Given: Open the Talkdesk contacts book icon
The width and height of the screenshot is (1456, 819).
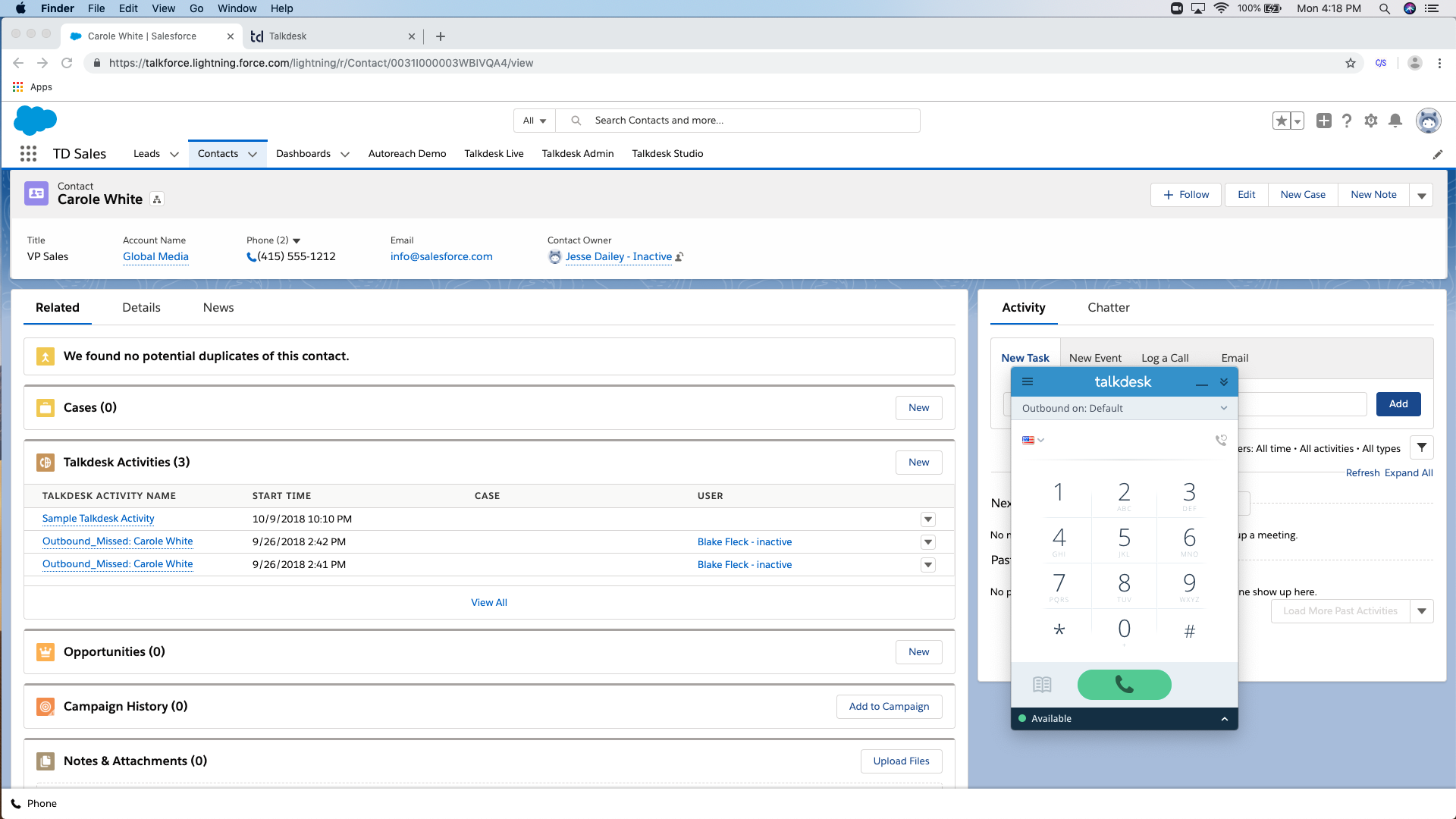Looking at the screenshot, I should point(1042,685).
